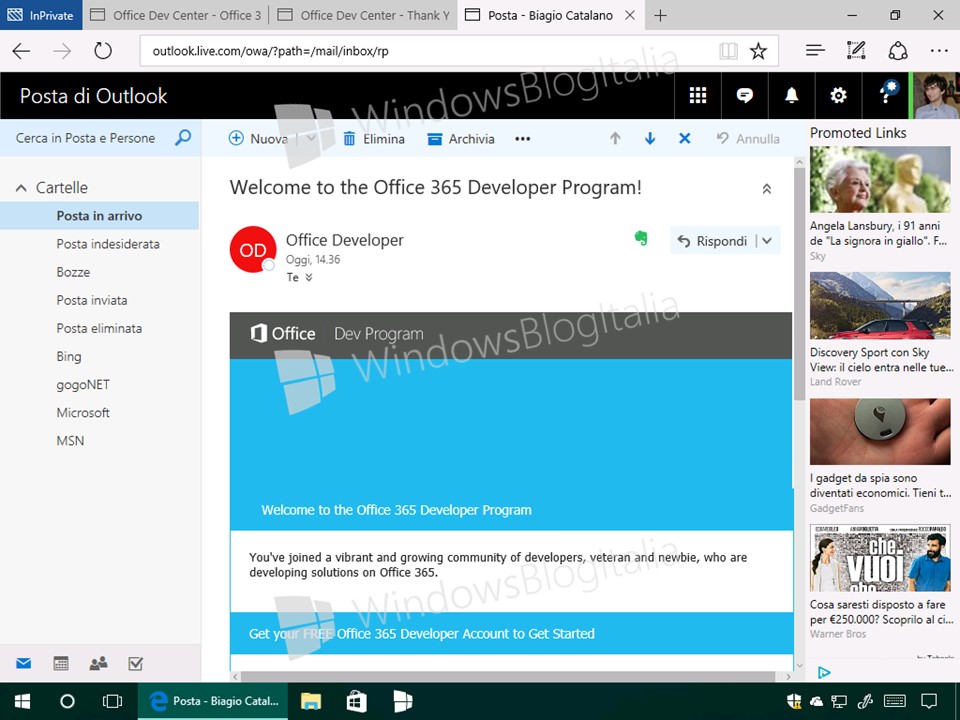The image size is (960, 720).
Task: Toggle reading view book icon
Action: (x=729, y=51)
